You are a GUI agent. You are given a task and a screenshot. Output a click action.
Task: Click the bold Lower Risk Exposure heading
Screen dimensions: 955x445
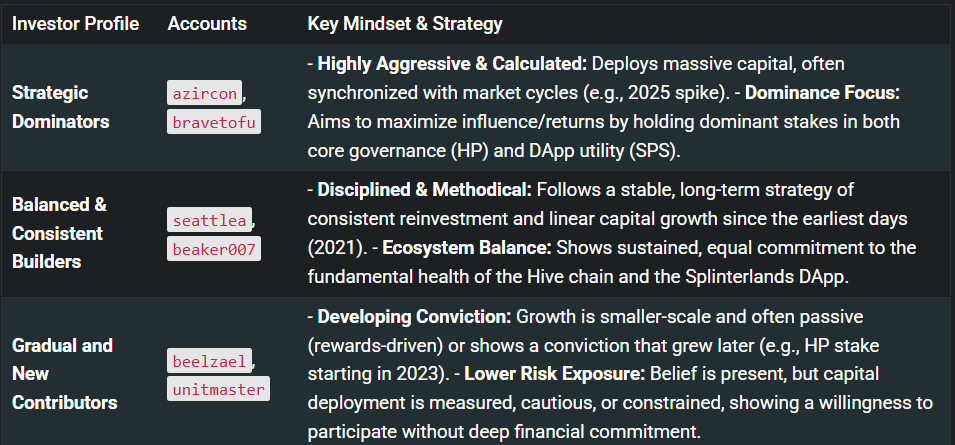(x=544, y=375)
